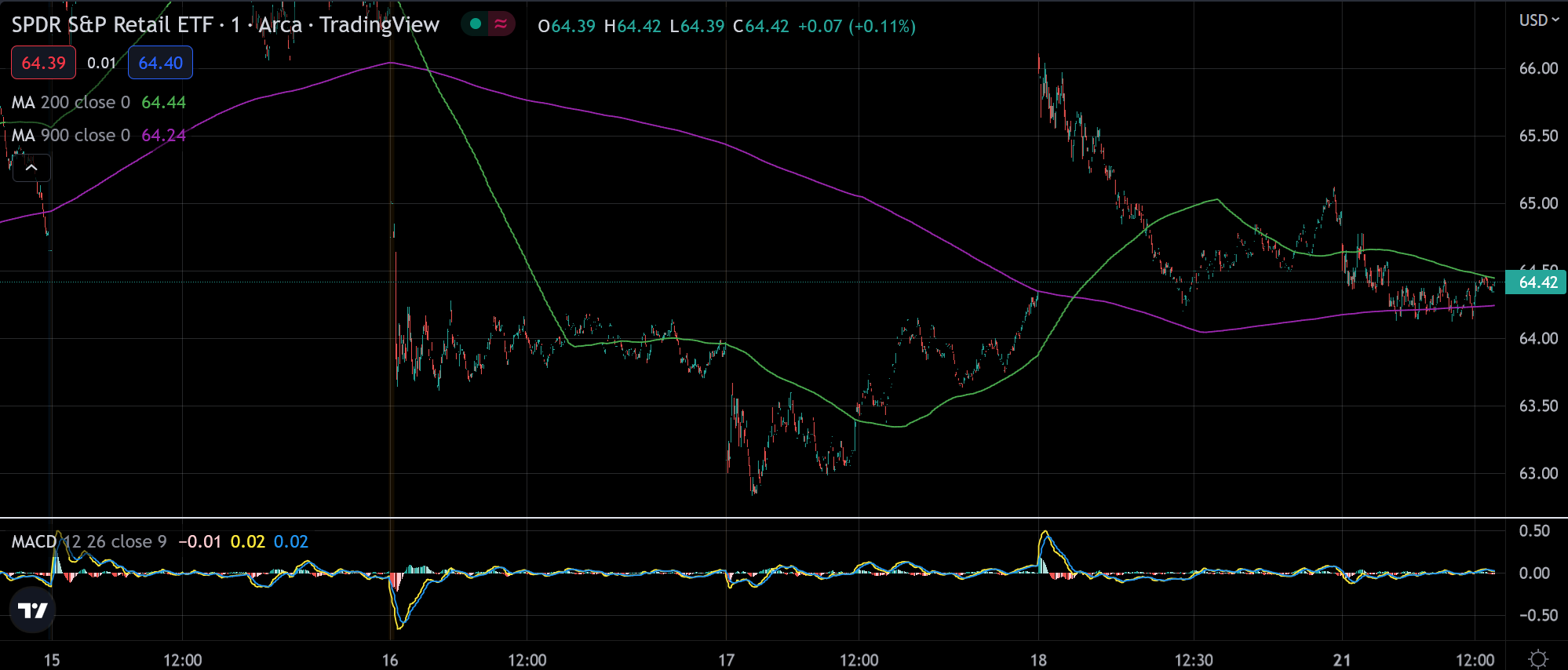Click the pink approximate data icon
This screenshot has height=670, width=1568.
[x=500, y=24]
